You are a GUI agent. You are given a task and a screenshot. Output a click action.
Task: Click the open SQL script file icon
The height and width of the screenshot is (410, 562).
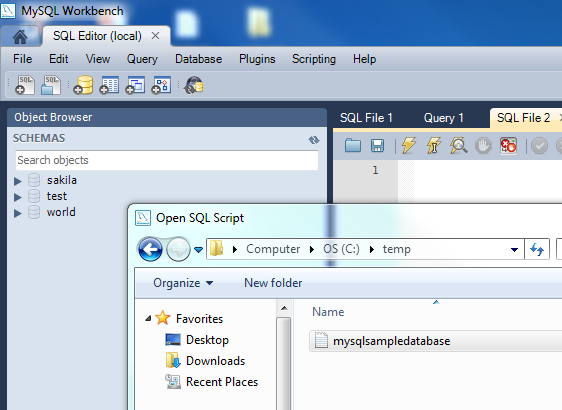(51, 85)
